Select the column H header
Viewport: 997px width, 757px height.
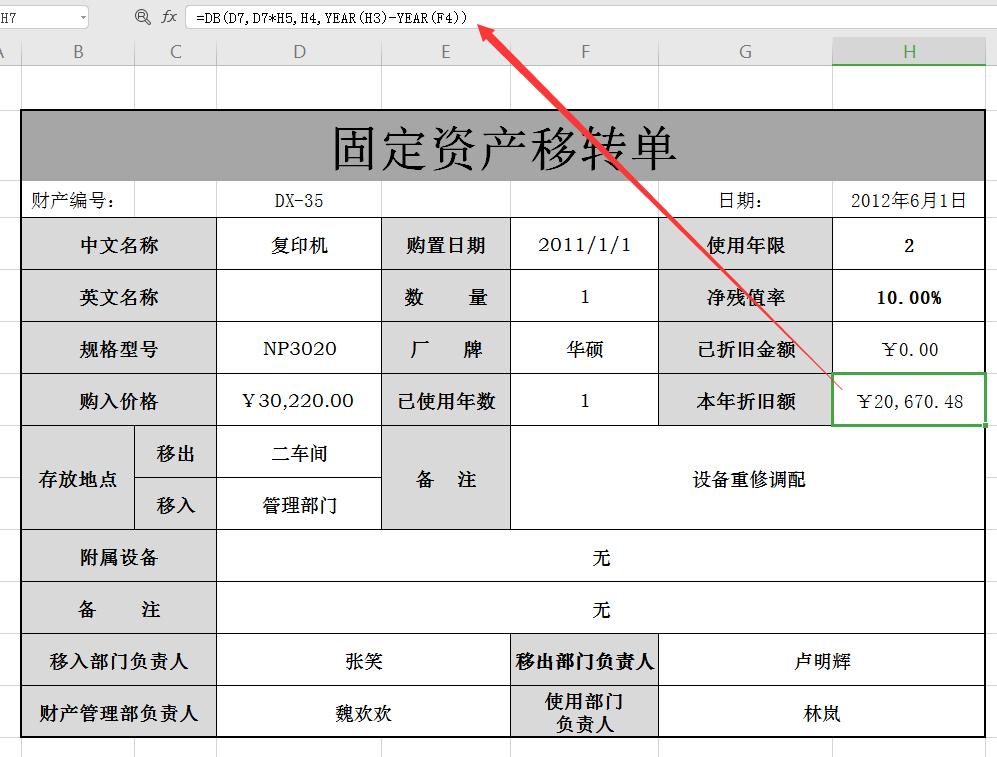tap(908, 50)
